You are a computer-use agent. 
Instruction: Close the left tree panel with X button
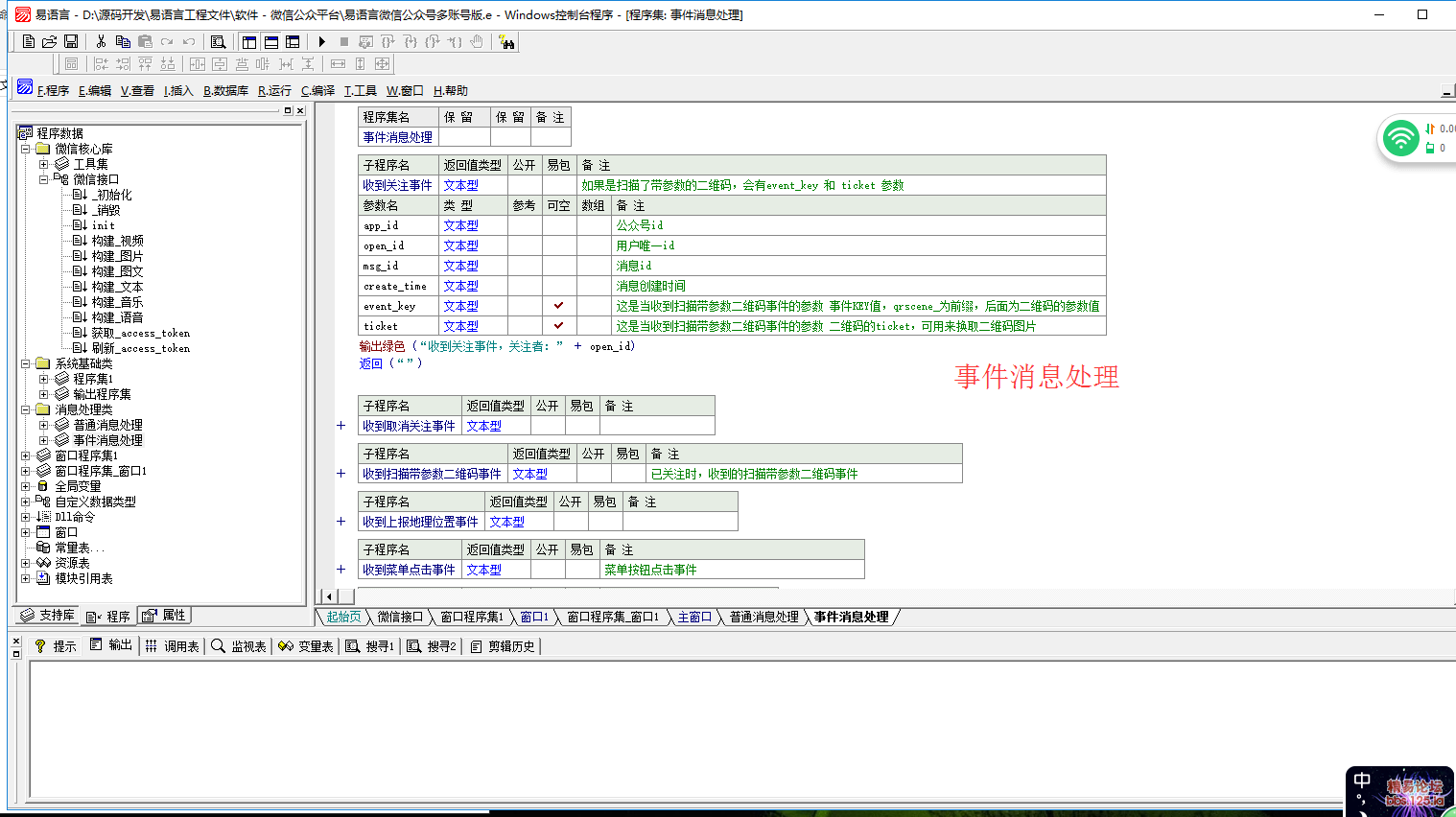click(299, 110)
